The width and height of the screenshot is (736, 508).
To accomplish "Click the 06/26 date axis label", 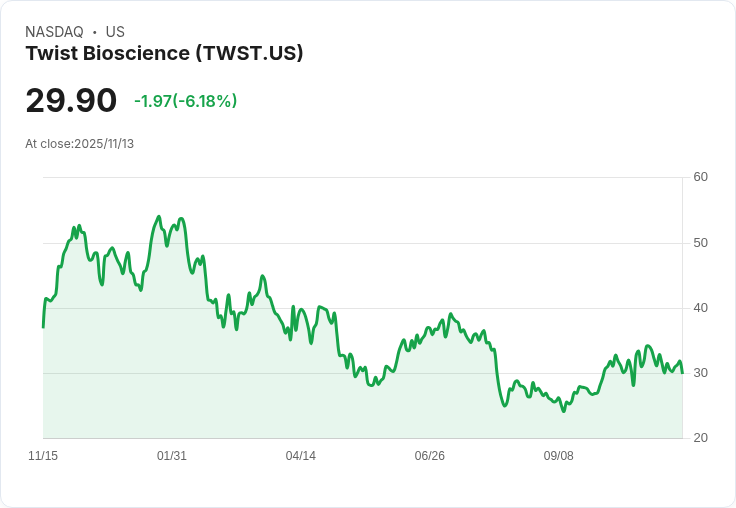I will 429,456.
